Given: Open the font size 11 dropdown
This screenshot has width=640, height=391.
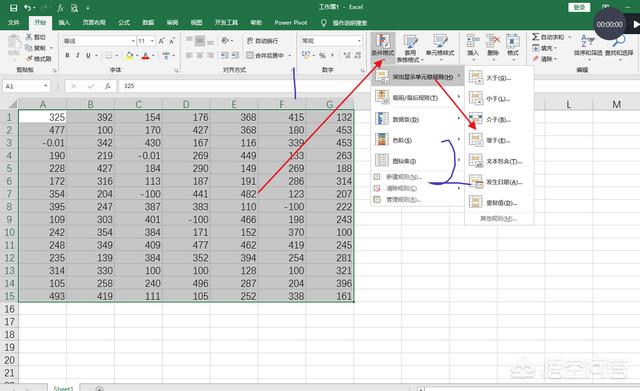Looking at the screenshot, I should coord(152,41).
